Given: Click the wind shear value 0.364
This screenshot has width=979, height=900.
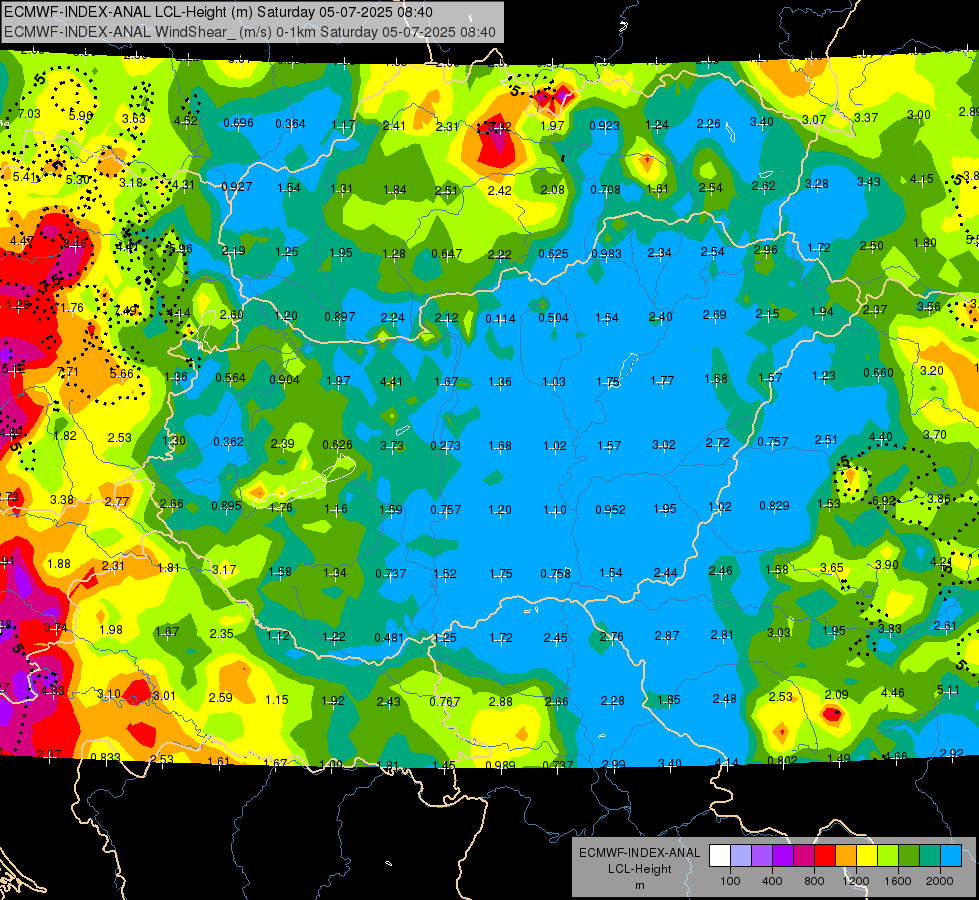Looking at the screenshot, I should pos(290,124).
